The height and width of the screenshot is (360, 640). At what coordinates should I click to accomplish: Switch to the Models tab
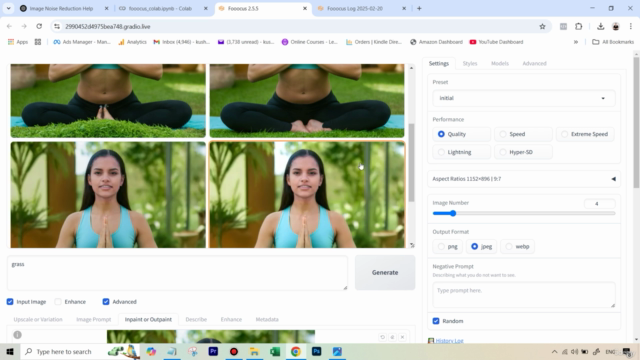[500, 63]
